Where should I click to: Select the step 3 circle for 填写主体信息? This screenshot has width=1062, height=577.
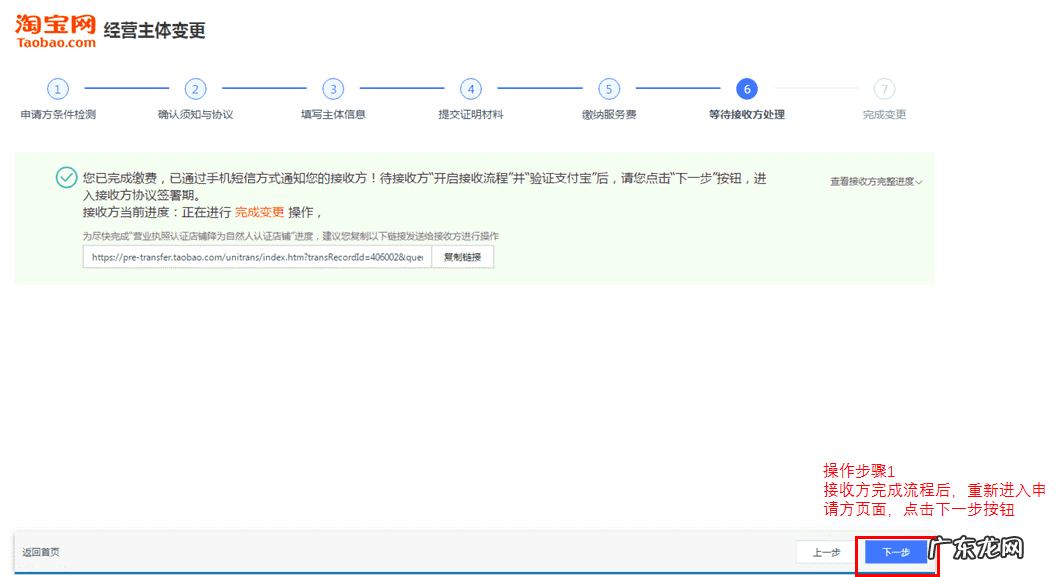point(333,89)
